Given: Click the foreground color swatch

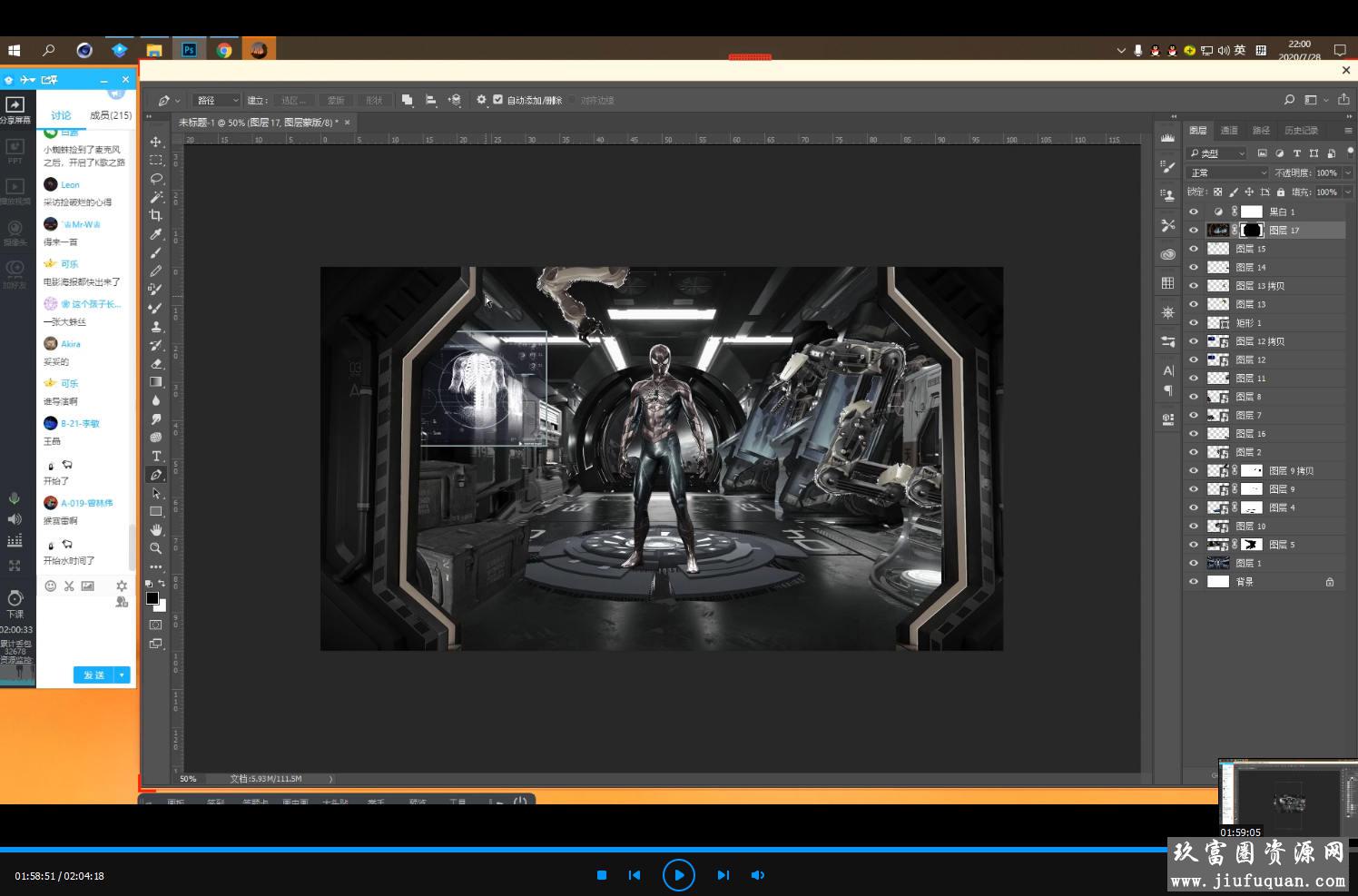Looking at the screenshot, I should pyautogui.click(x=153, y=598).
